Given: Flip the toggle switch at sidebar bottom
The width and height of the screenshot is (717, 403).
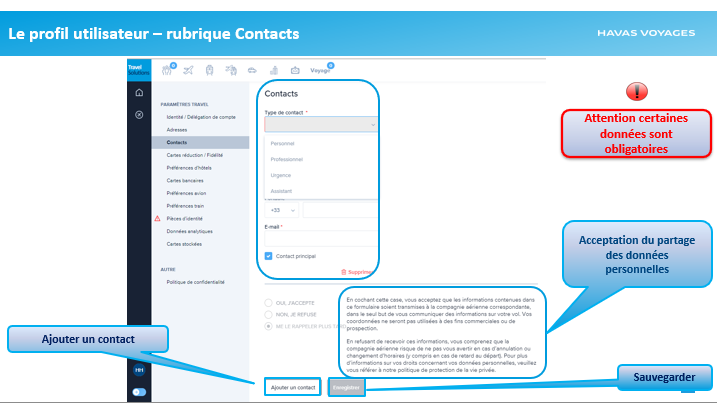Looking at the screenshot, I should 139,392.
